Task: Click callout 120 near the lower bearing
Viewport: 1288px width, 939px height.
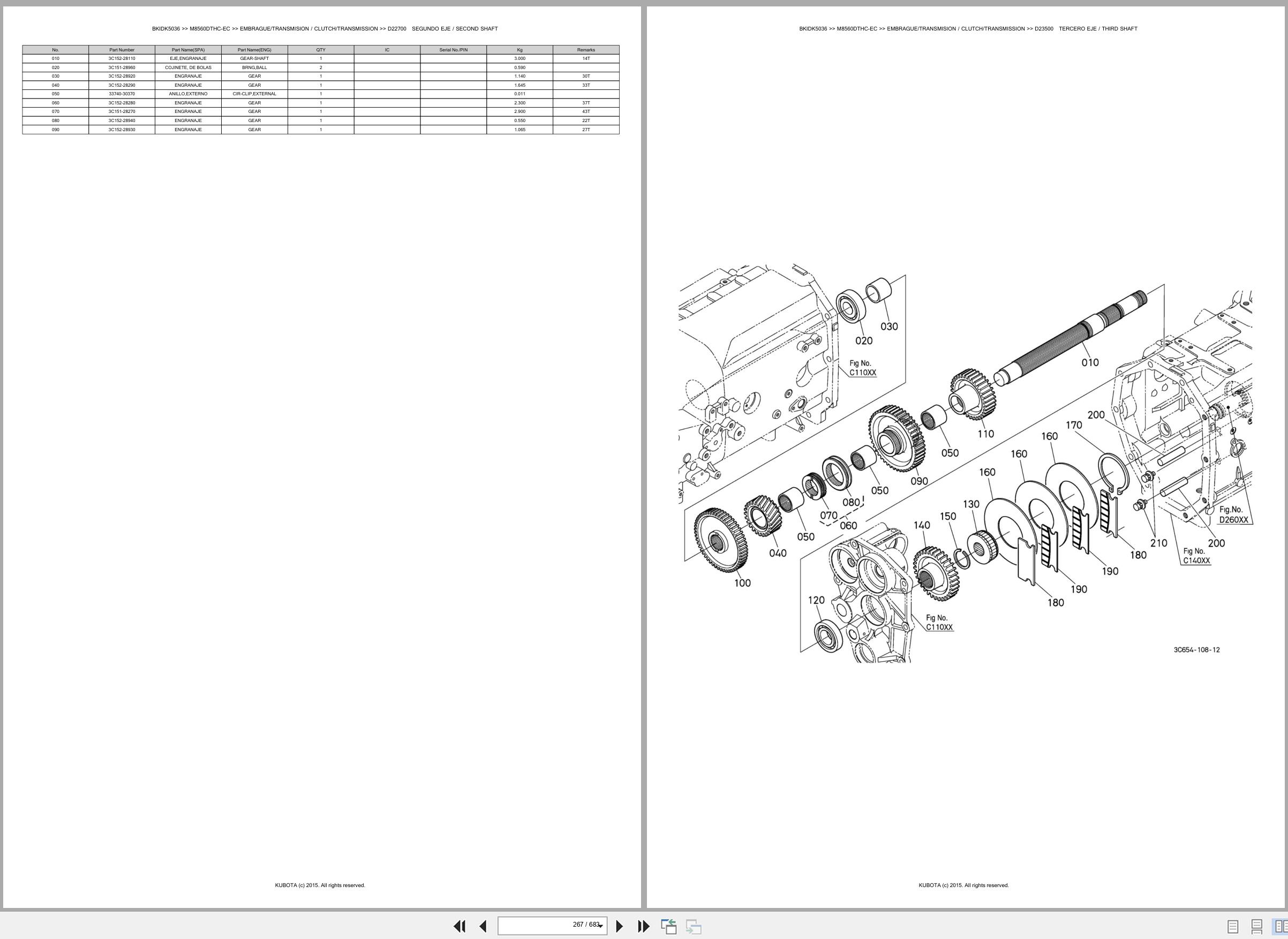Action: (816, 600)
